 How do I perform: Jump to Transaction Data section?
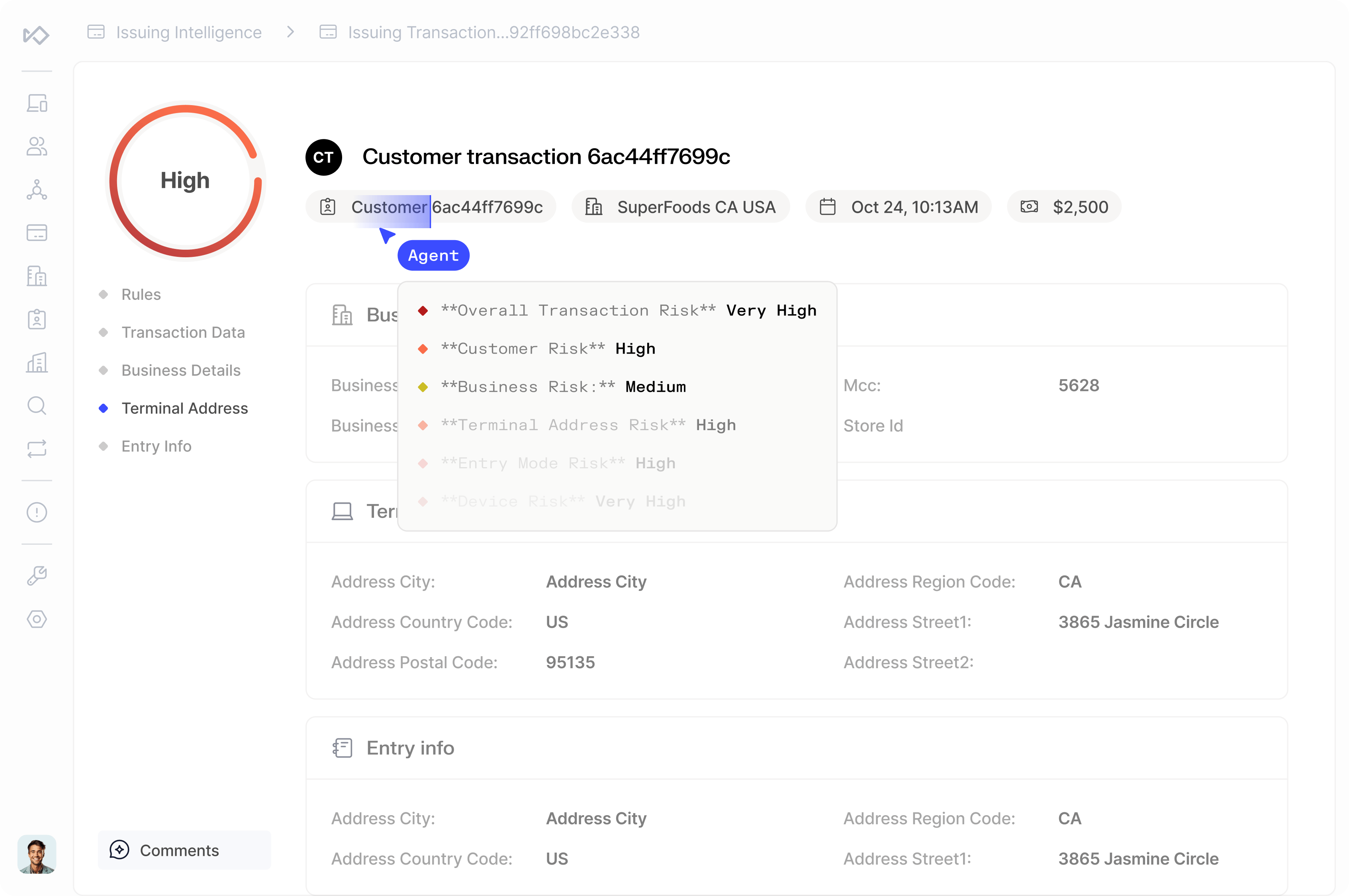coord(183,333)
